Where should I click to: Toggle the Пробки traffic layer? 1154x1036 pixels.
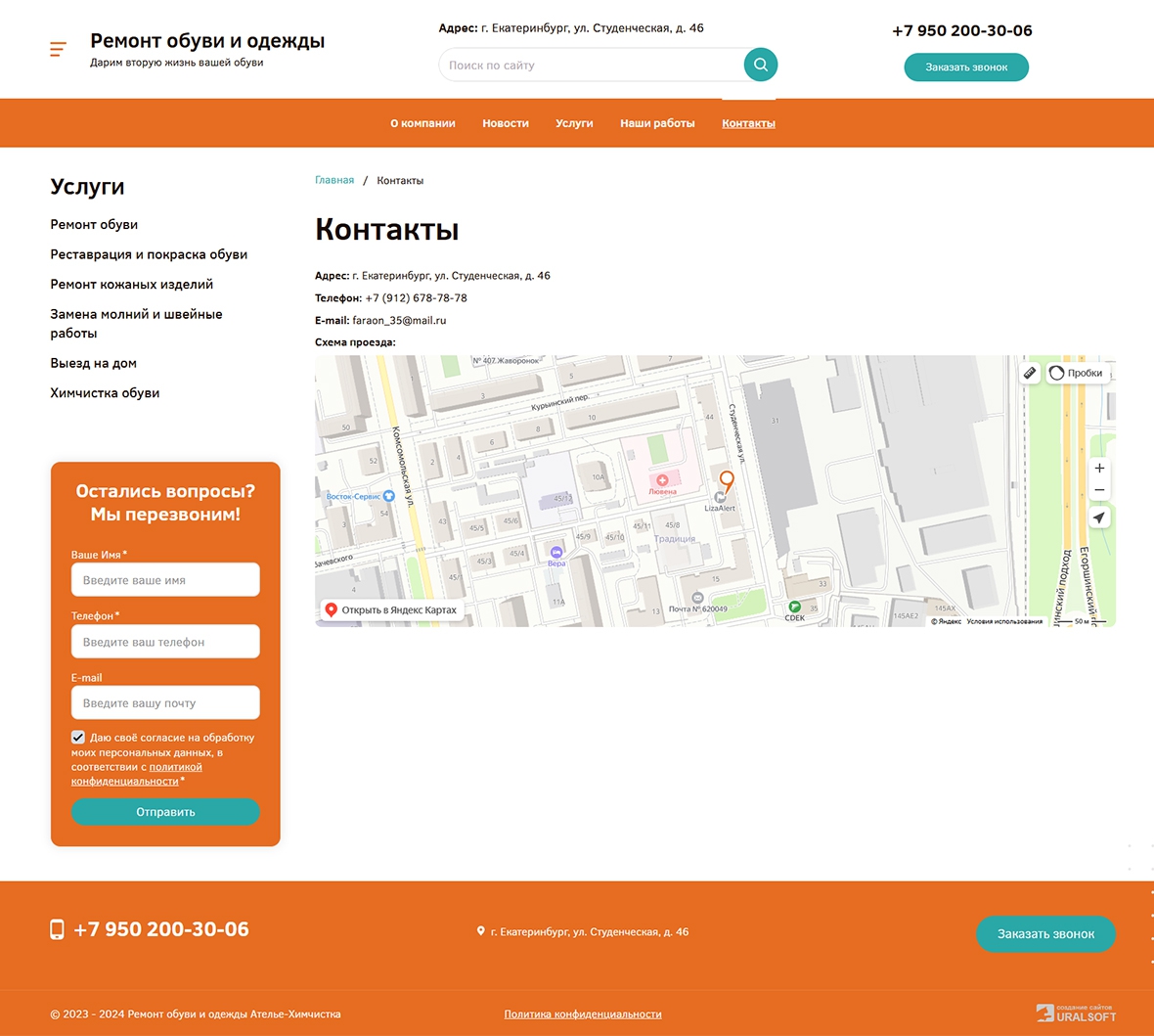(x=1076, y=373)
